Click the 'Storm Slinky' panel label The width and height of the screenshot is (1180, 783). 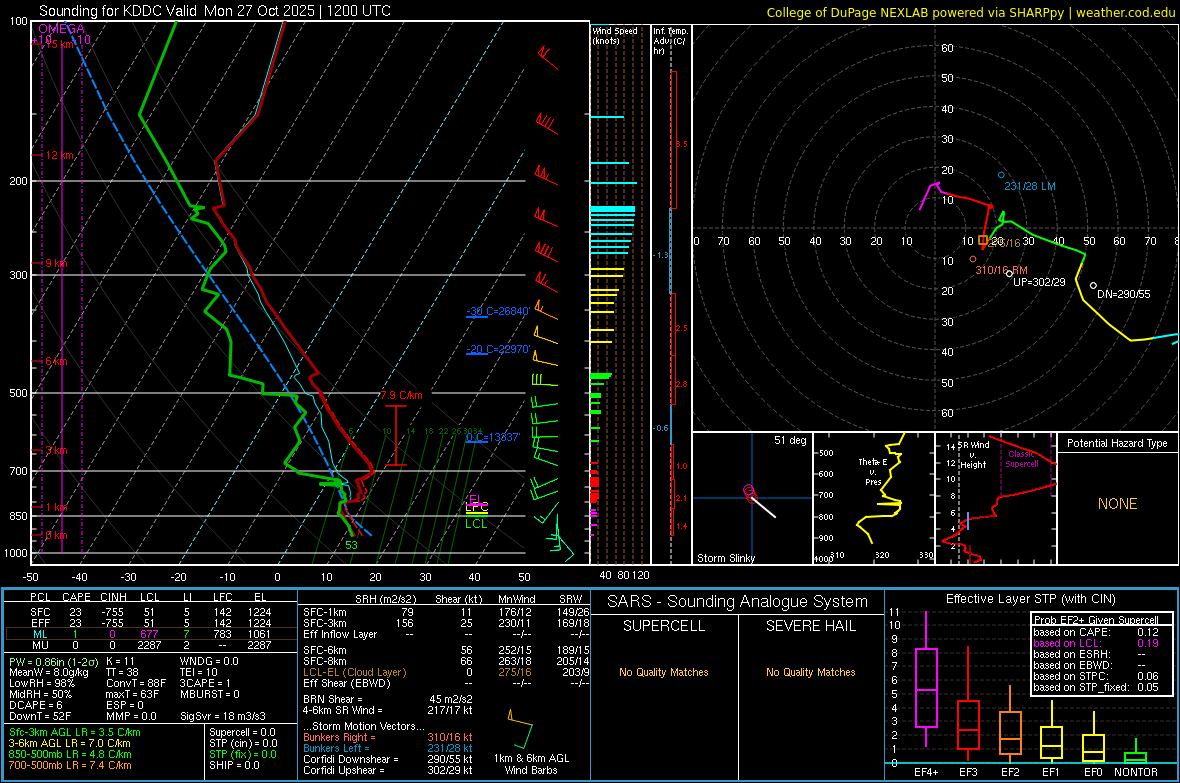click(x=725, y=558)
